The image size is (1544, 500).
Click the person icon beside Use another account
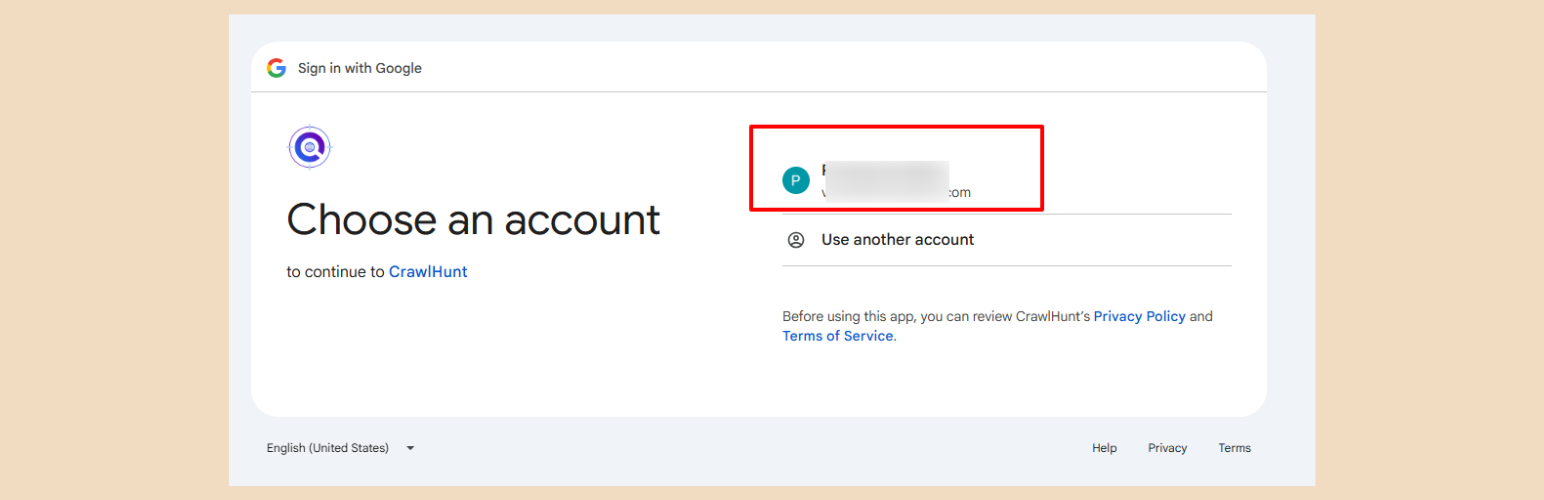796,240
